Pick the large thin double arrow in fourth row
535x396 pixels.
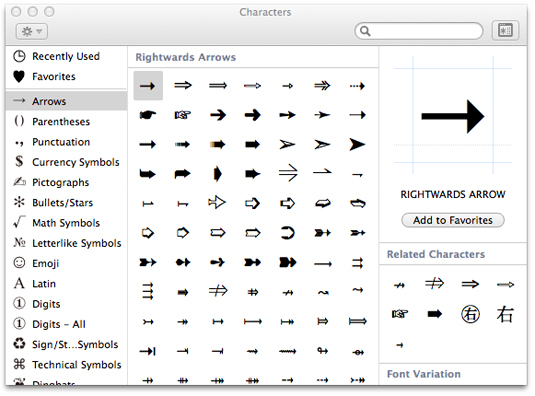[x=288, y=173]
